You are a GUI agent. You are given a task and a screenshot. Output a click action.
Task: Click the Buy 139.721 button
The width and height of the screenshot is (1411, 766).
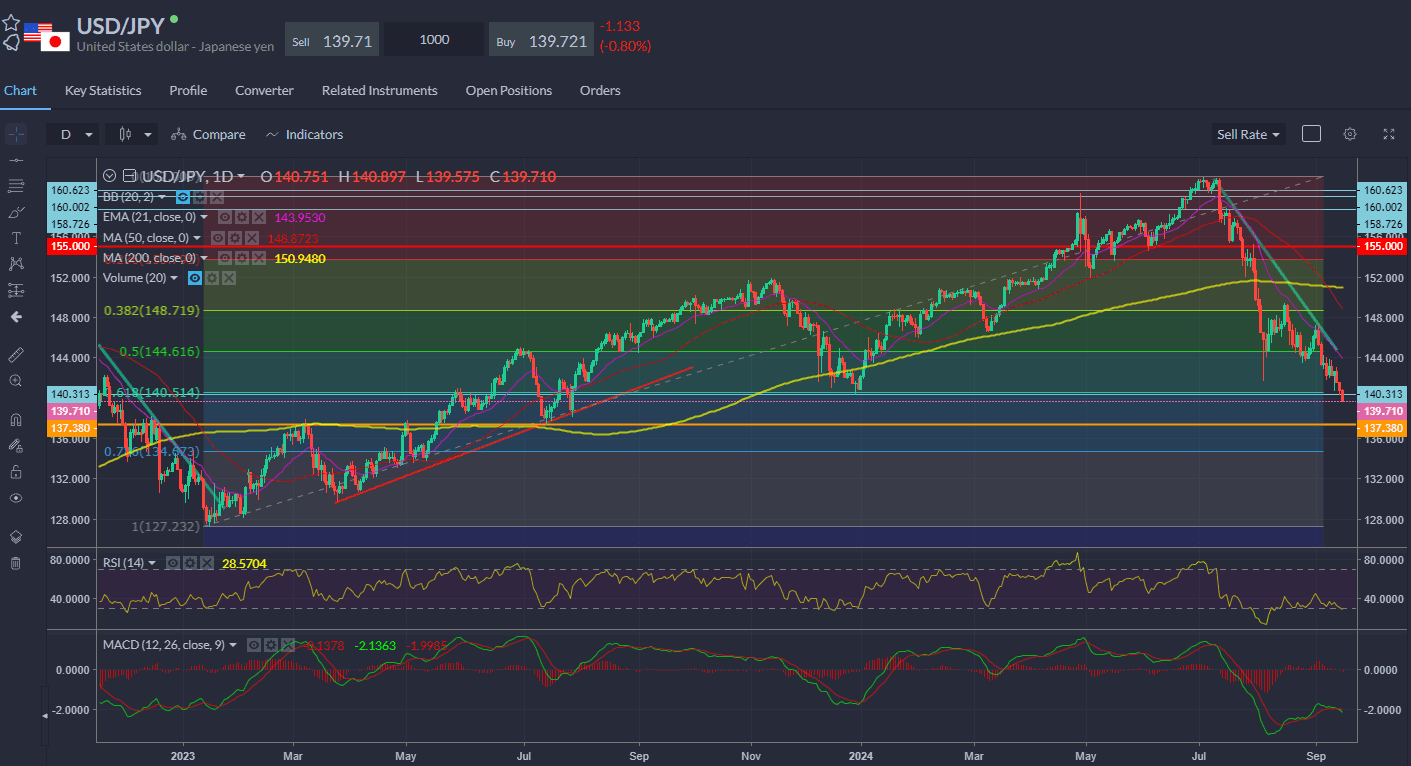(541, 40)
